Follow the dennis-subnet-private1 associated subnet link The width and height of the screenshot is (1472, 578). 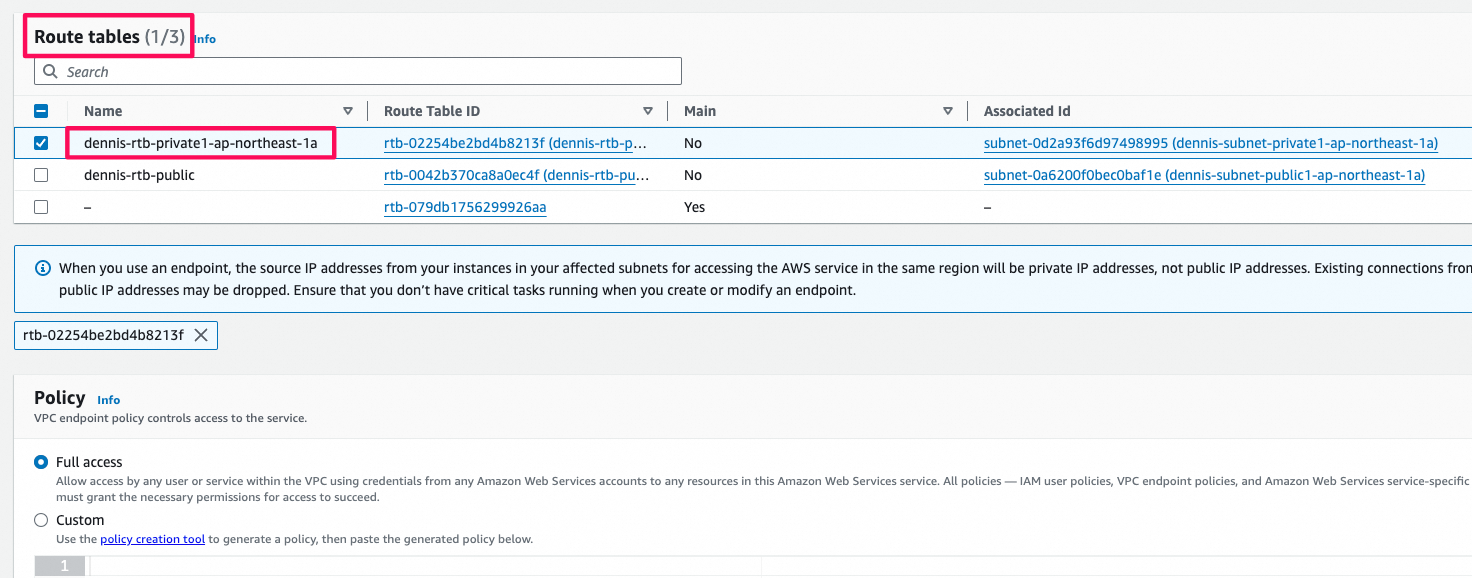[x=1211, y=143]
